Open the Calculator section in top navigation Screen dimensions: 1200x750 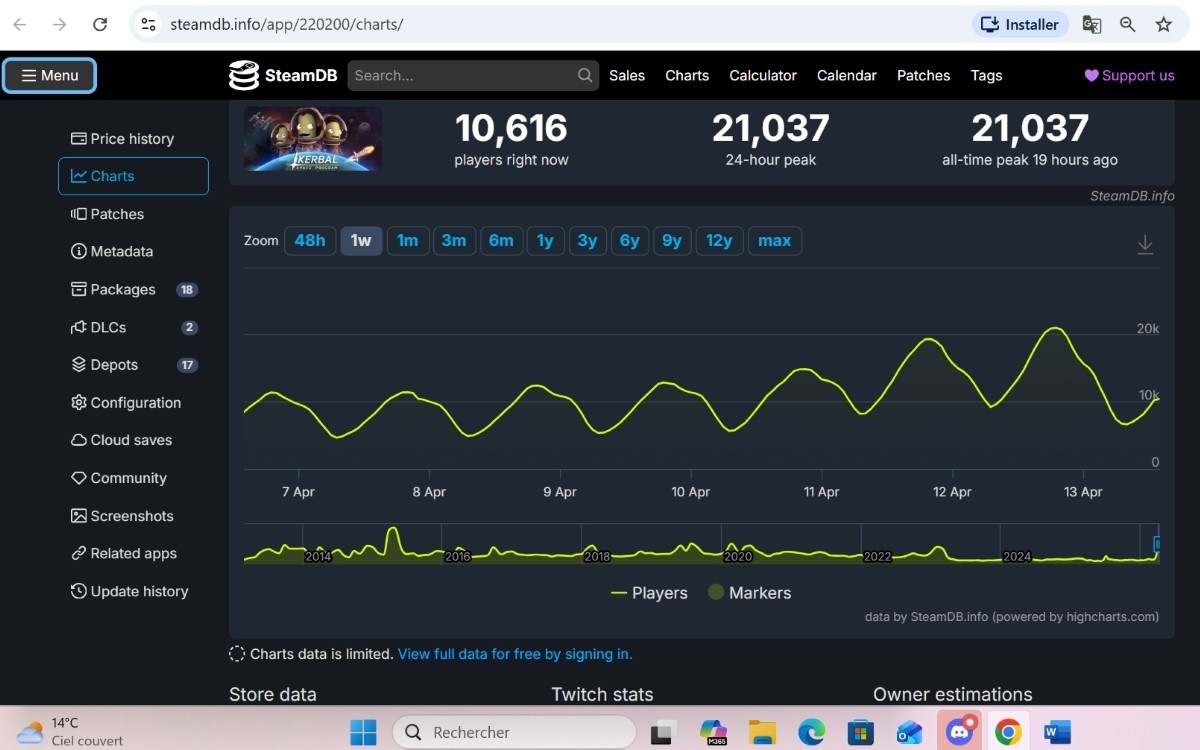pyautogui.click(x=762, y=75)
